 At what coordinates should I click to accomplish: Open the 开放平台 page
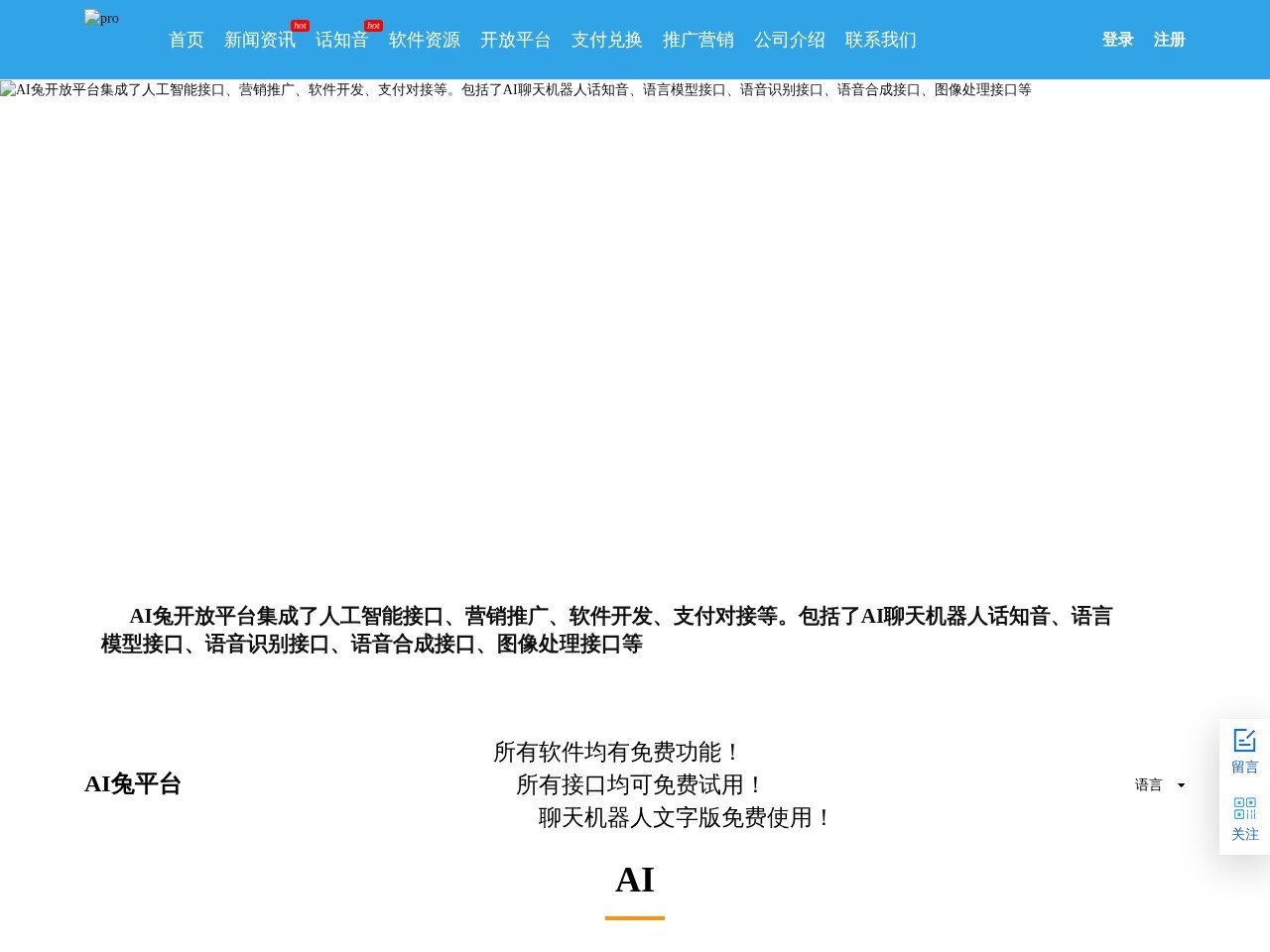click(516, 40)
